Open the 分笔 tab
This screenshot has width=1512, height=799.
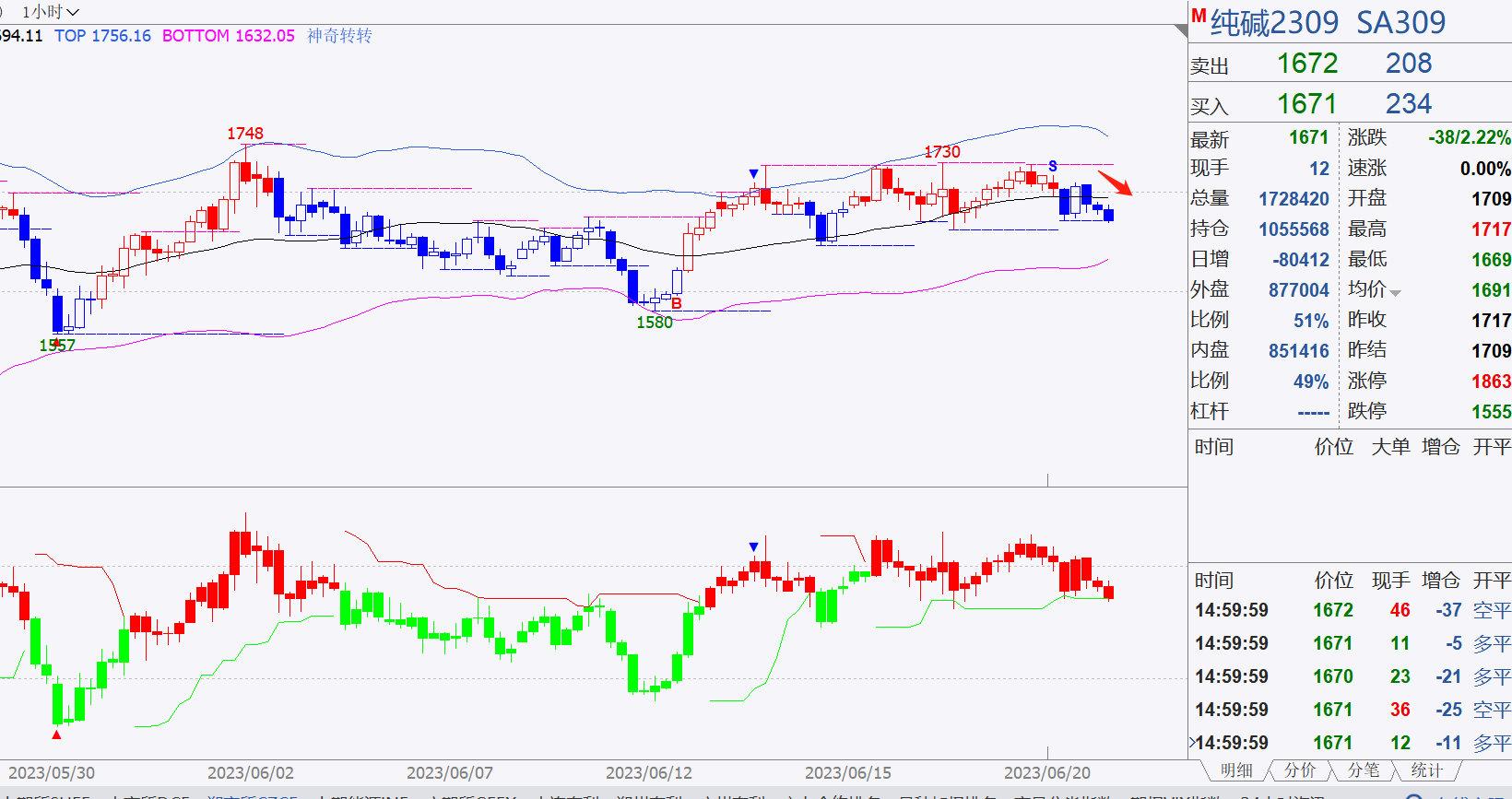(1364, 770)
